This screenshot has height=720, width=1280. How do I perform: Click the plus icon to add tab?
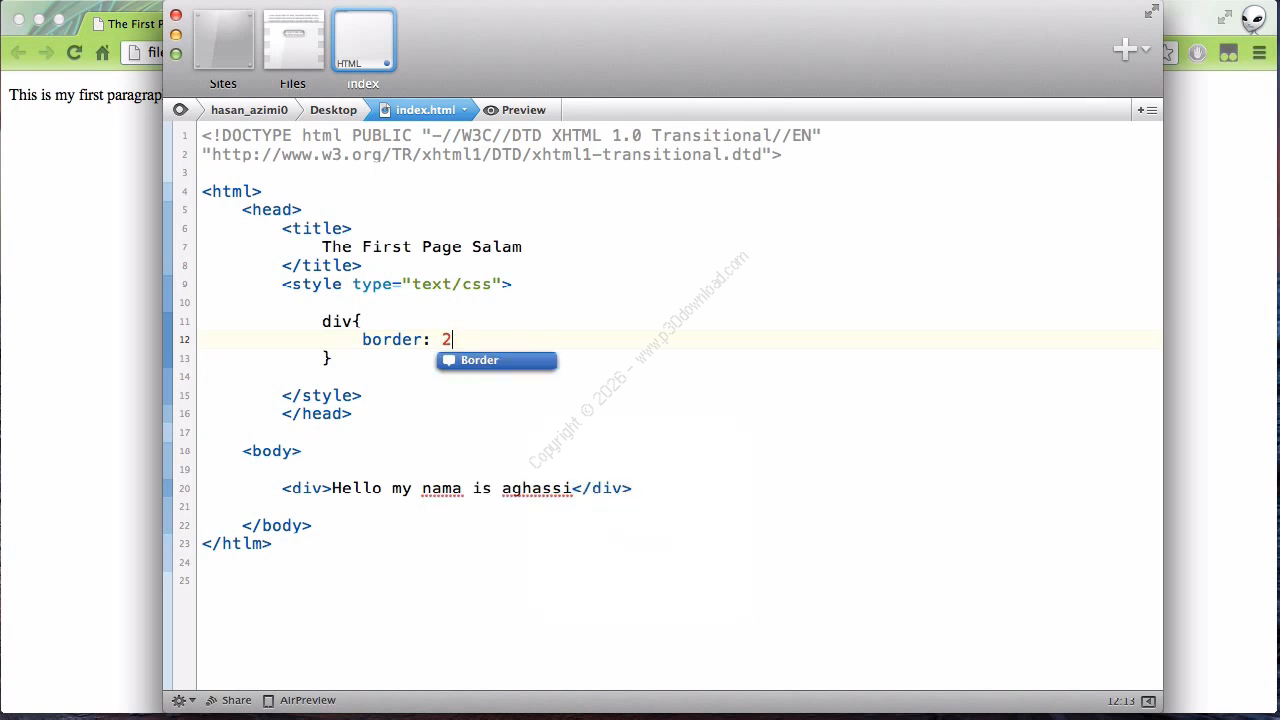(1125, 49)
